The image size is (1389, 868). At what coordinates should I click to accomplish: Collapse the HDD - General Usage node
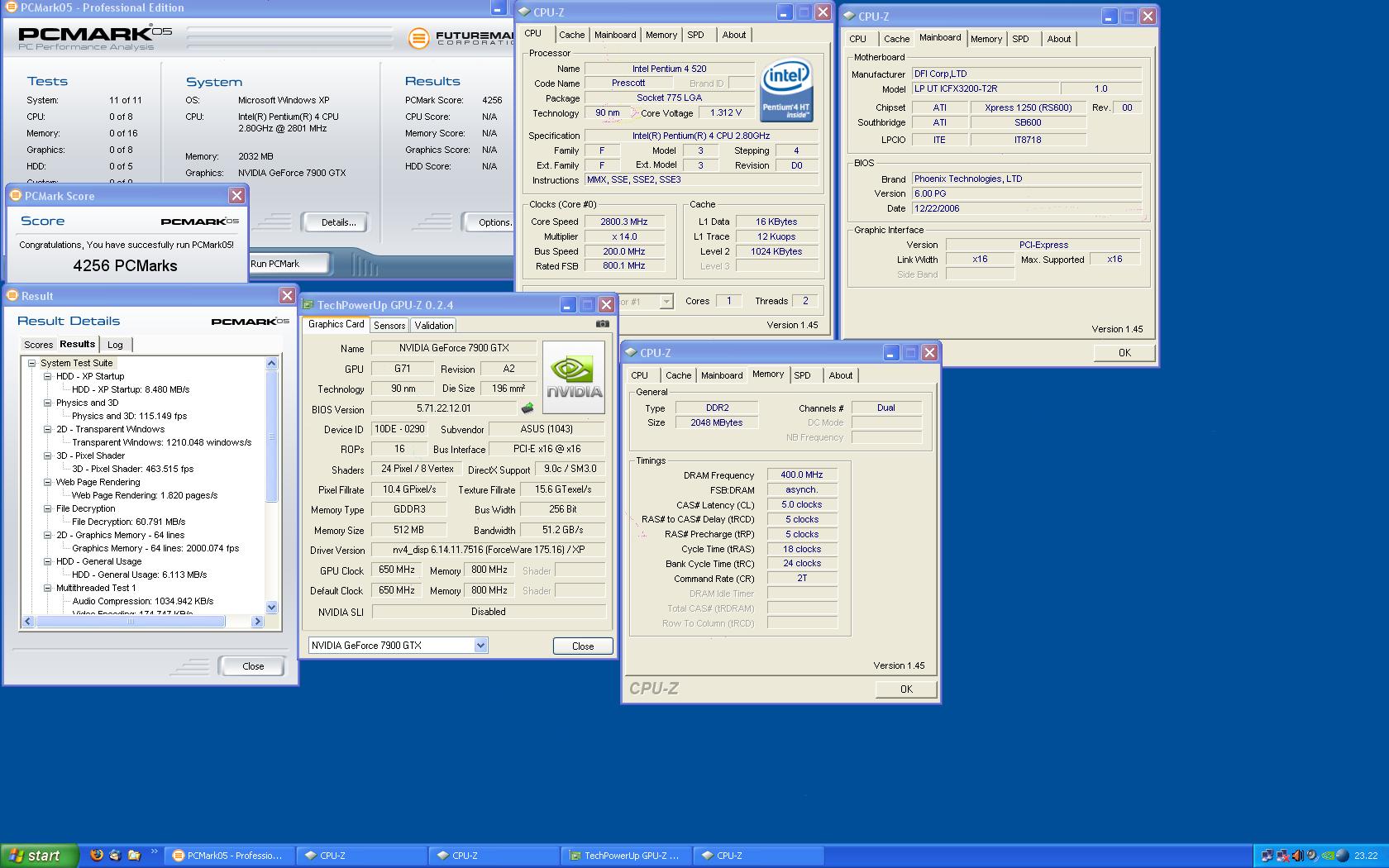(47, 561)
